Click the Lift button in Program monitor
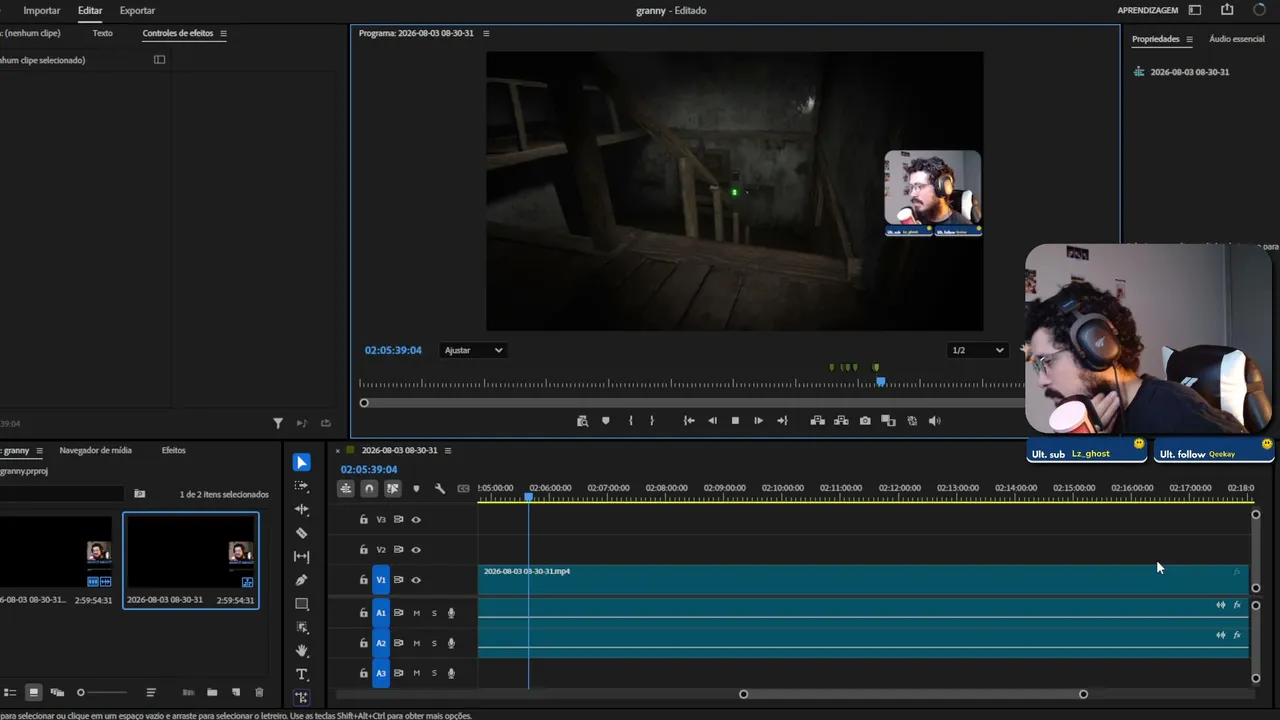 [x=817, y=421]
